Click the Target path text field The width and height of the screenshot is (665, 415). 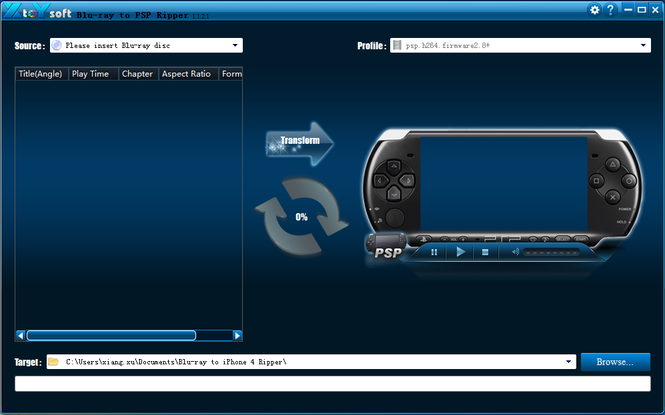click(x=311, y=362)
